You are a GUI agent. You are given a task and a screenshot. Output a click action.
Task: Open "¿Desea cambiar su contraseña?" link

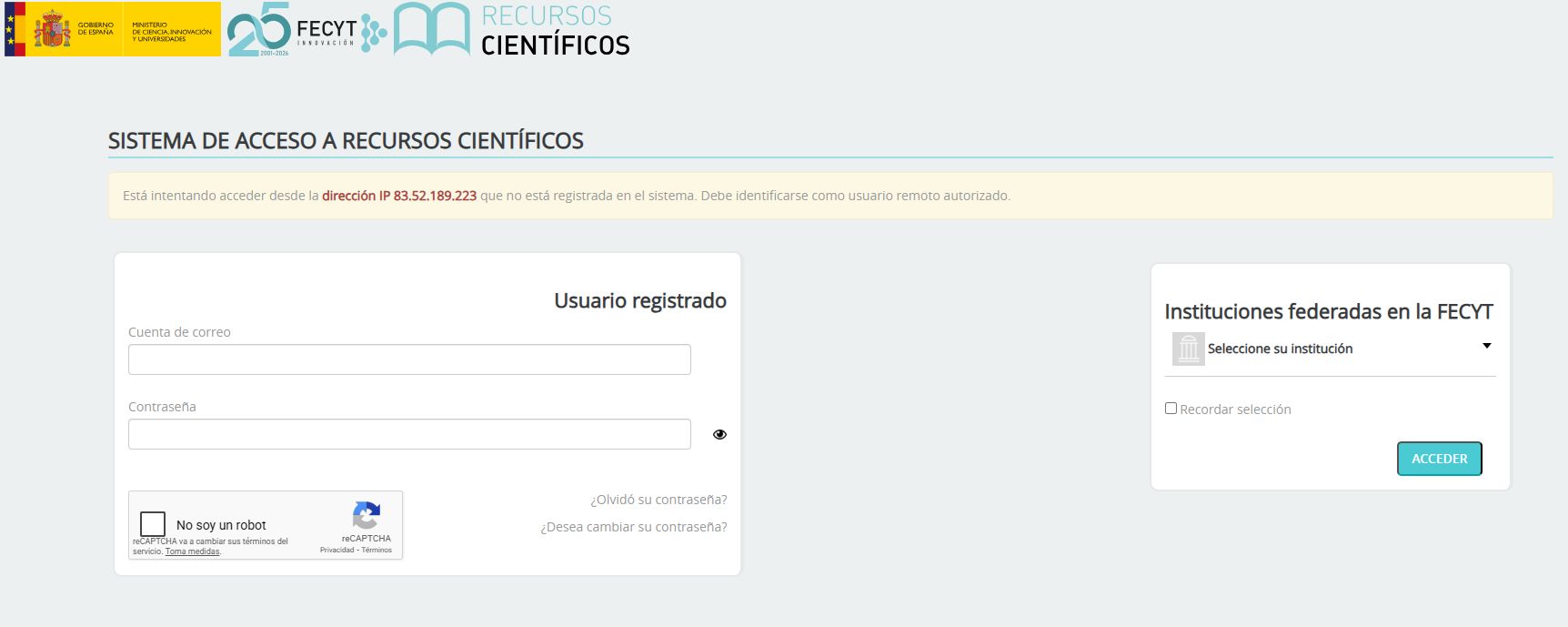click(x=634, y=527)
